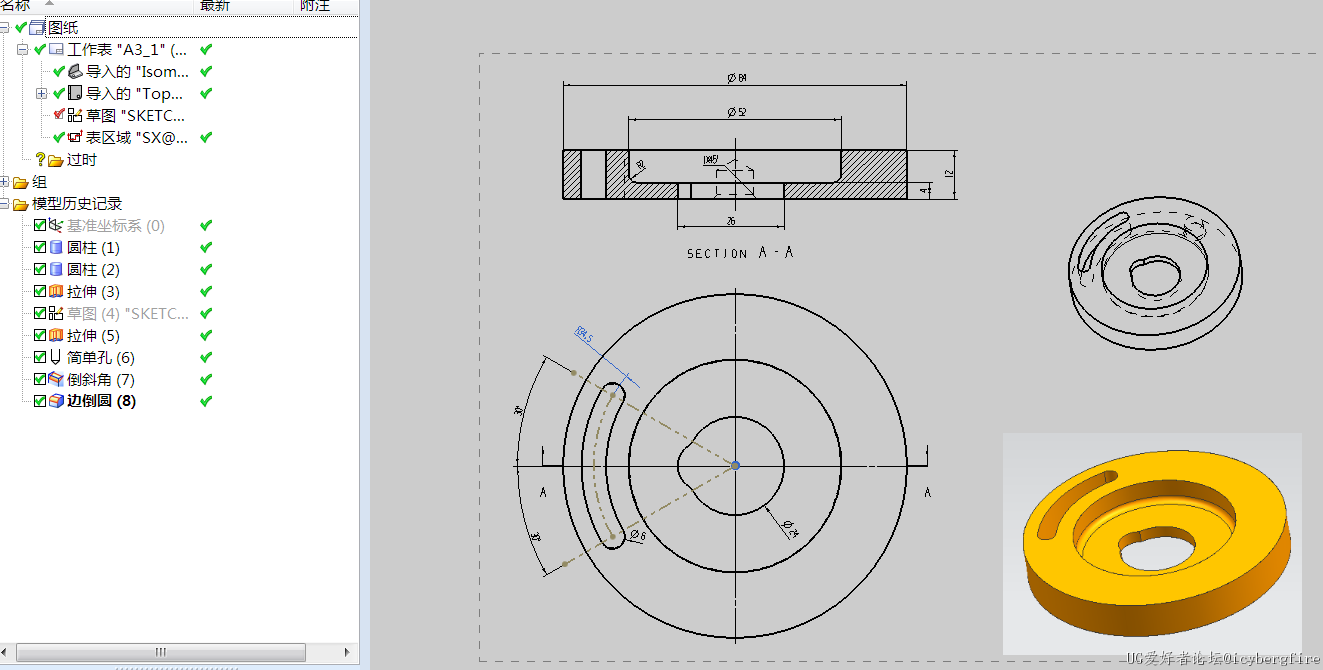Select the 过时 tree item label
Viewport: 1323px width, 670px height.
click(82, 160)
